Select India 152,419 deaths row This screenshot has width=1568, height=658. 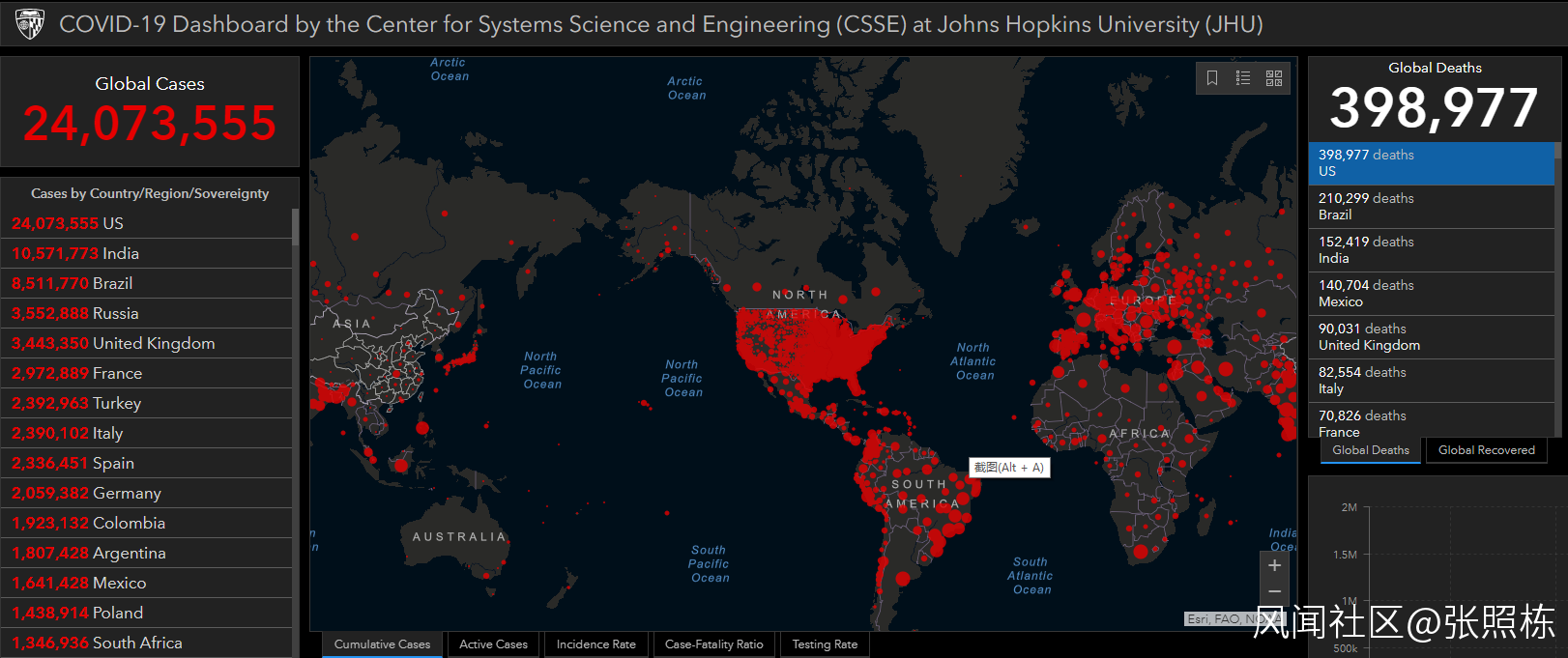[1431, 250]
